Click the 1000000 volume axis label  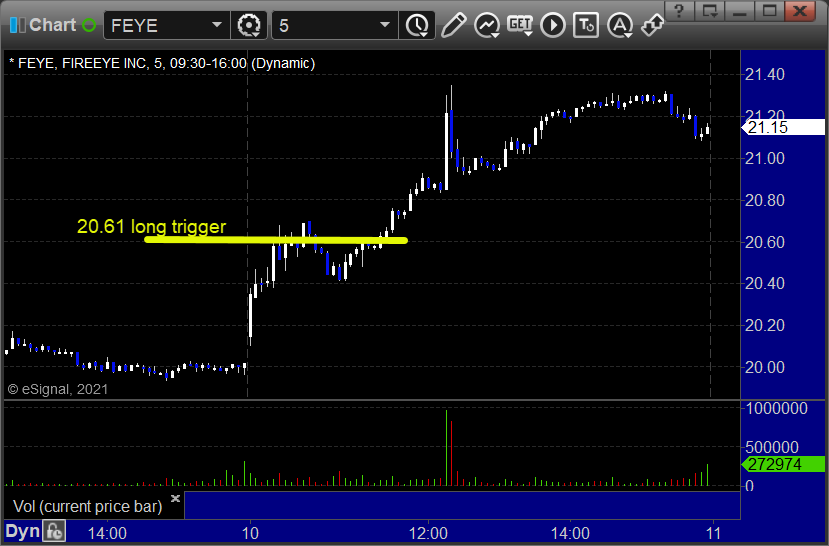tap(776, 408)
